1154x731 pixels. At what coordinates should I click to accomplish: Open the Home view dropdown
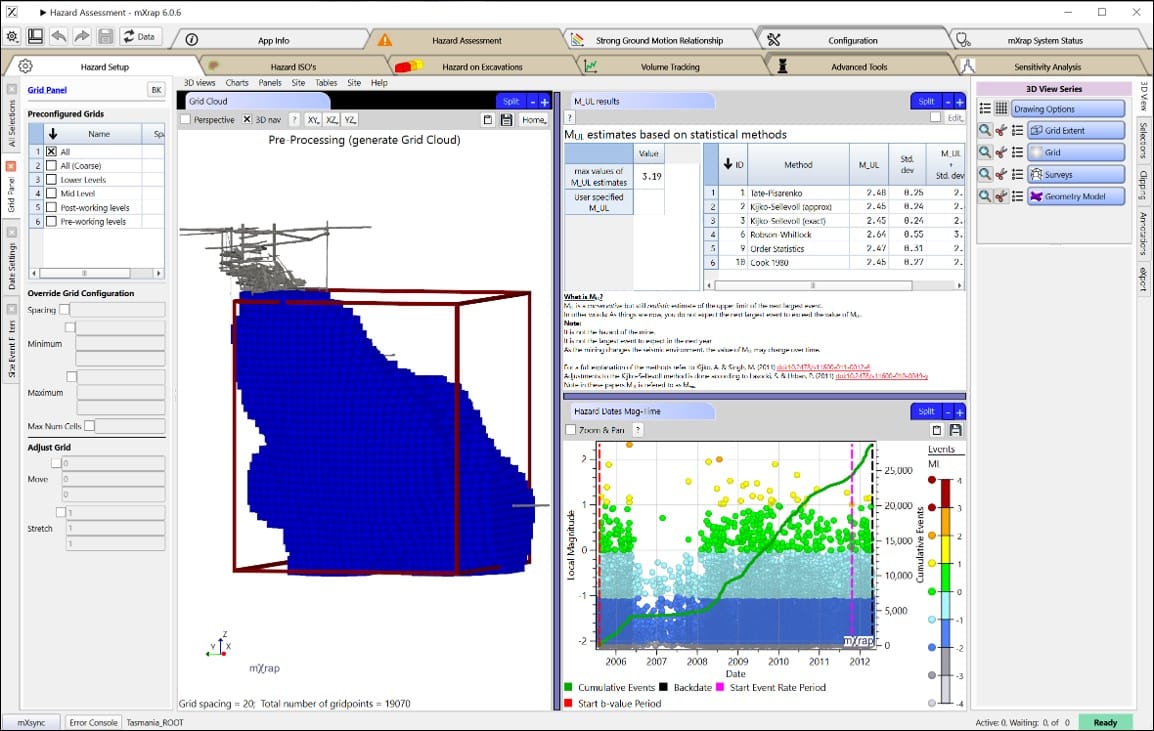point(537,119)
